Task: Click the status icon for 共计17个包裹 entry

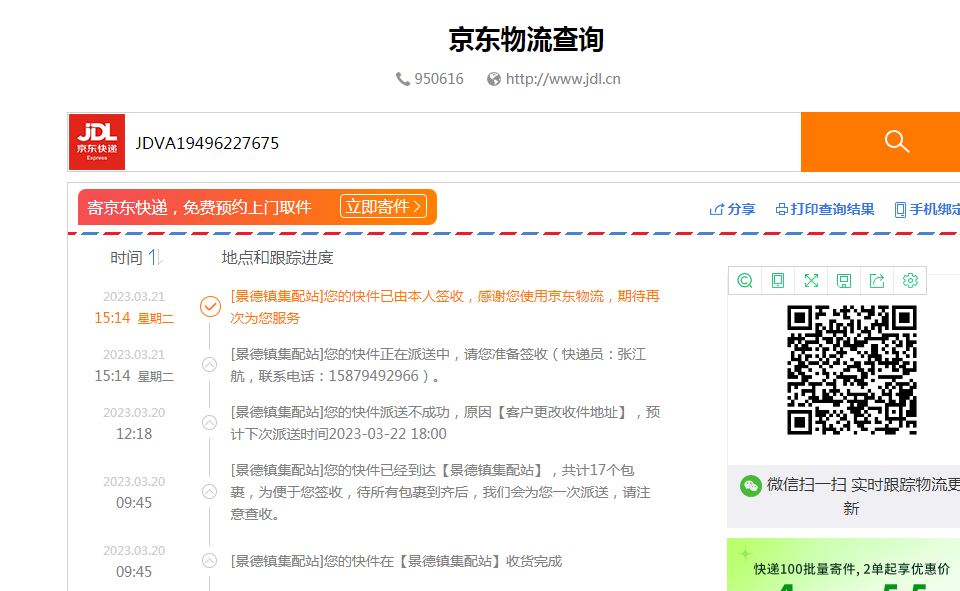Action: coord(209,492)
